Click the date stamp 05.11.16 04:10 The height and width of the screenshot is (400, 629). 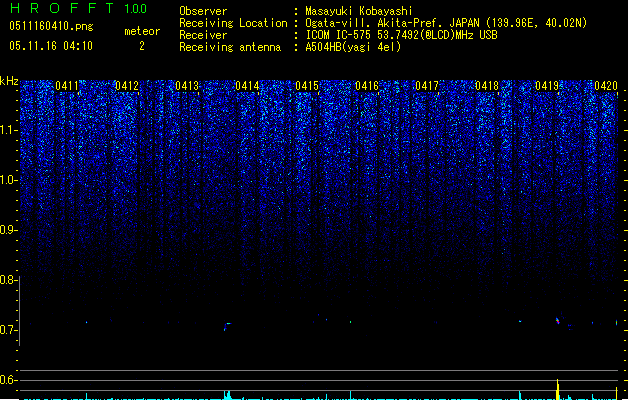51,46
